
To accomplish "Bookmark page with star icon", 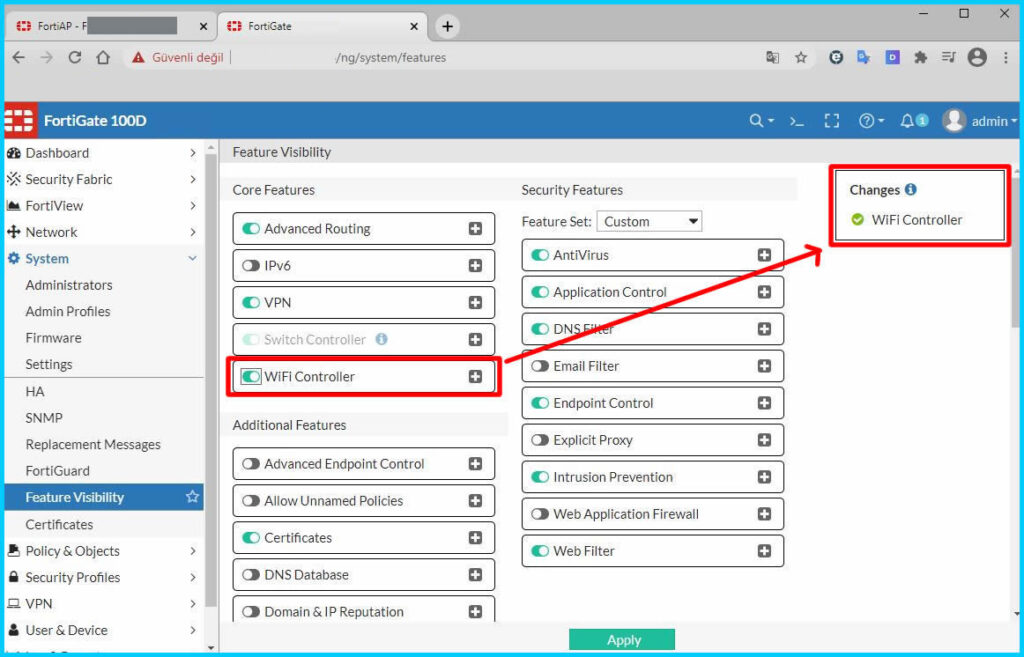I will pyautogui.click(x=801, y=57).
